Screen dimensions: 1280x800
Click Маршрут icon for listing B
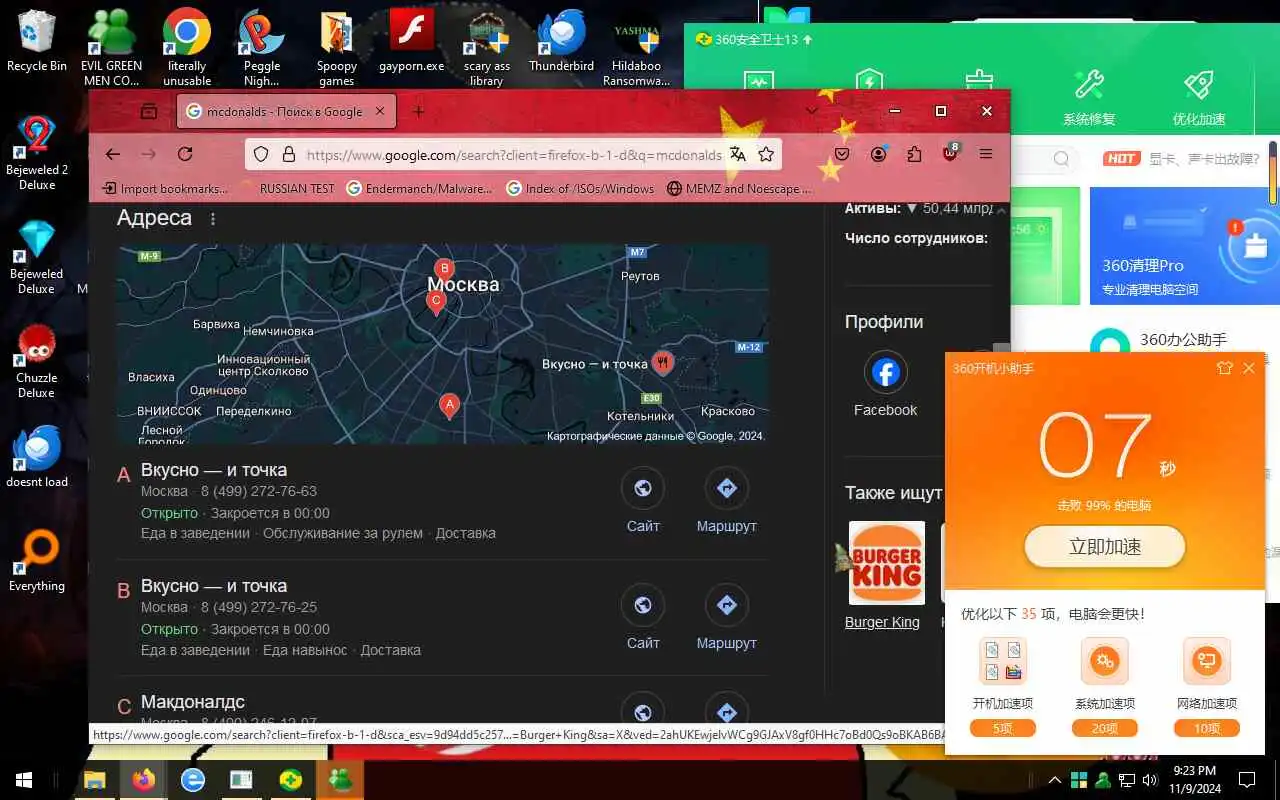coord(727,605)
